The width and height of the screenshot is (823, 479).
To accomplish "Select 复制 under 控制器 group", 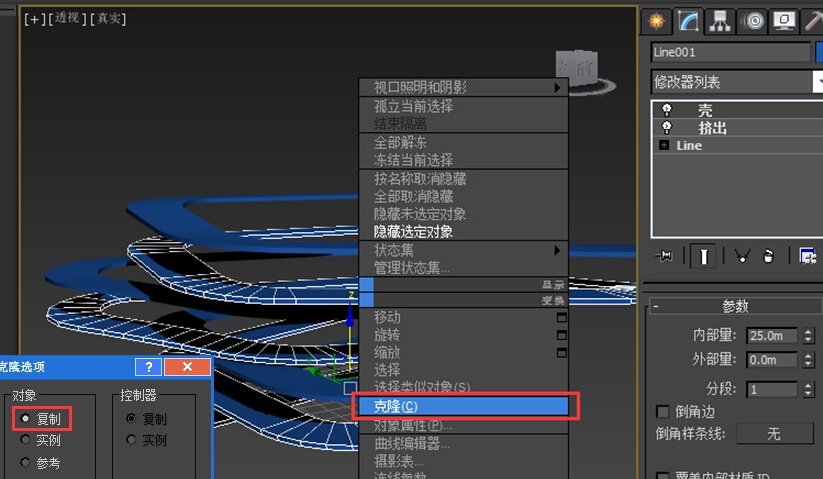I will click(131, 418).
